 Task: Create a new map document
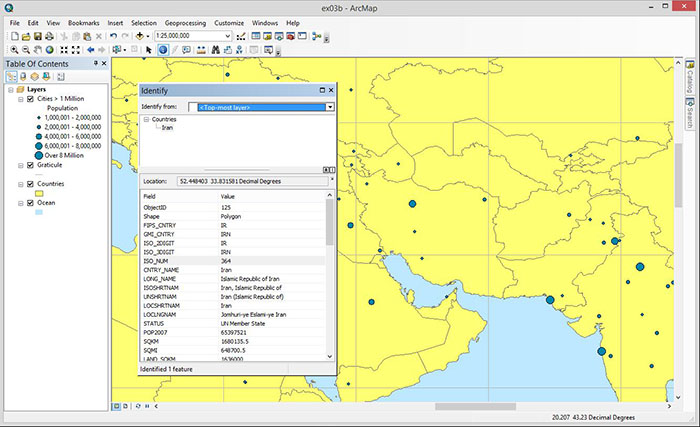[15, 36]
